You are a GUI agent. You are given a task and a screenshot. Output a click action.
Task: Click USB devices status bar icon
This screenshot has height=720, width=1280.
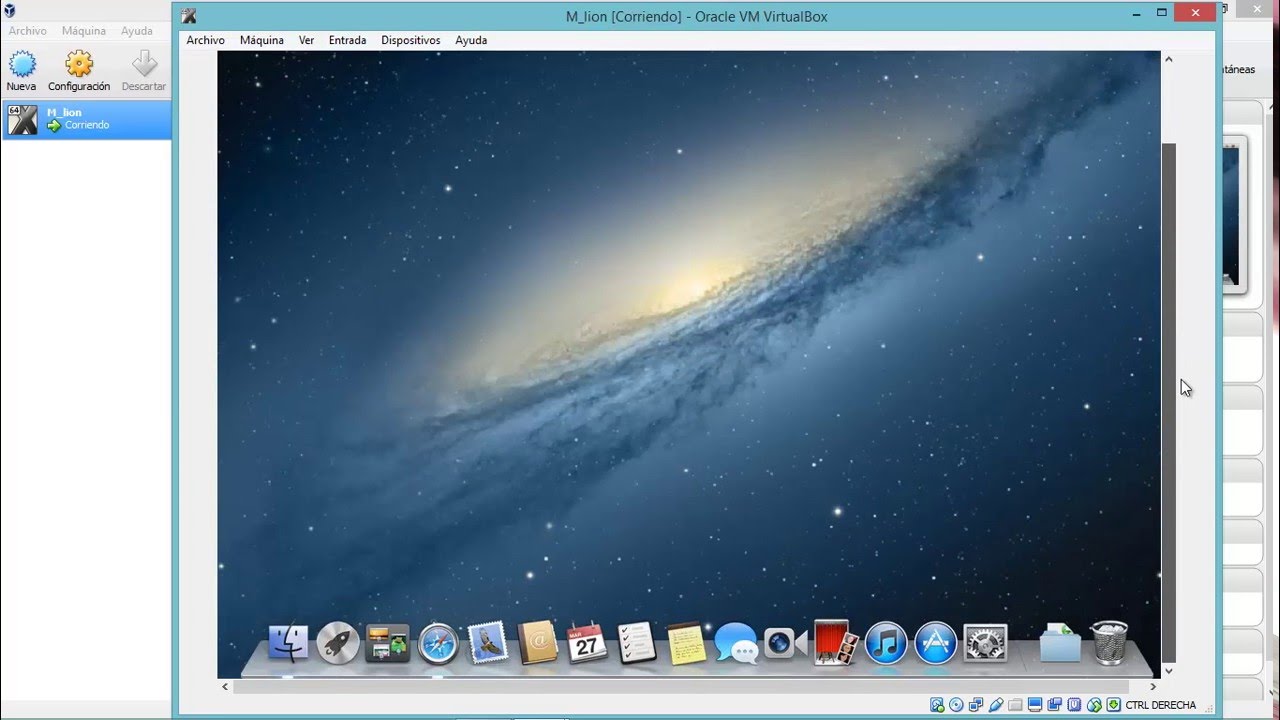click(996, 704)
